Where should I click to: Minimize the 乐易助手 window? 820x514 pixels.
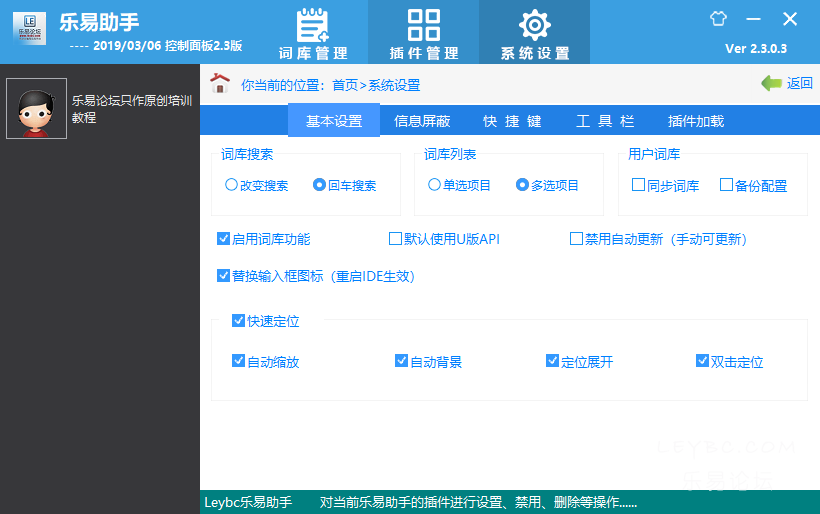click(753, 19)
